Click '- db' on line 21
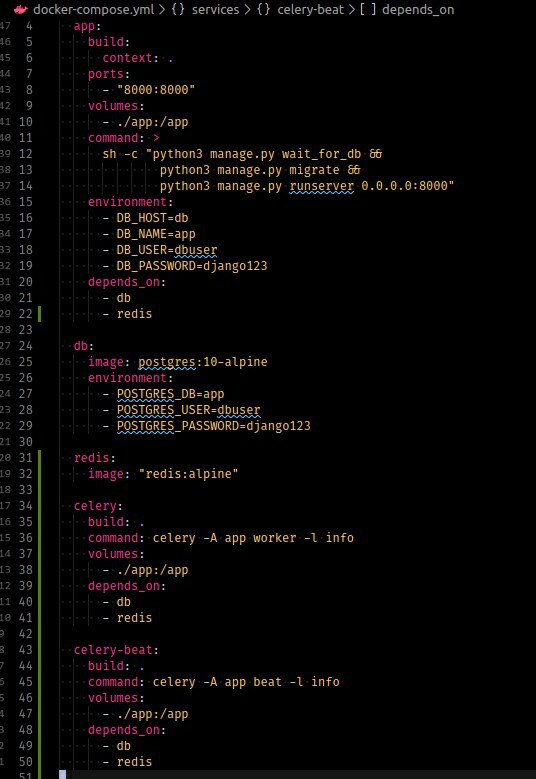This screenshot has width=536, height=779. click(117, 298)
